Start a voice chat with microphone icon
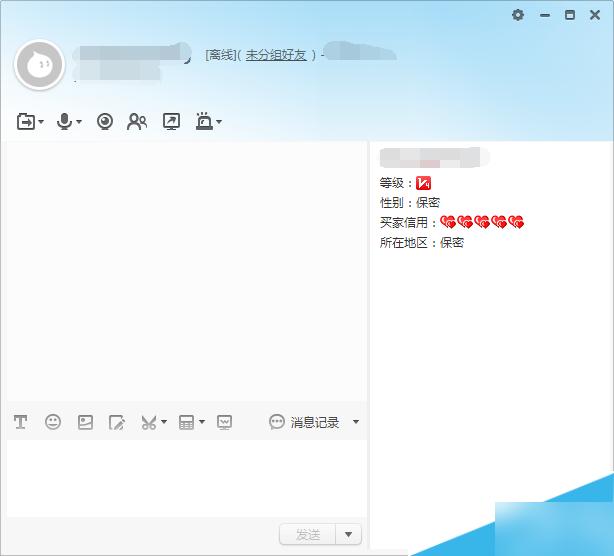Screen dimensions: 614x556 click(64, 121)
